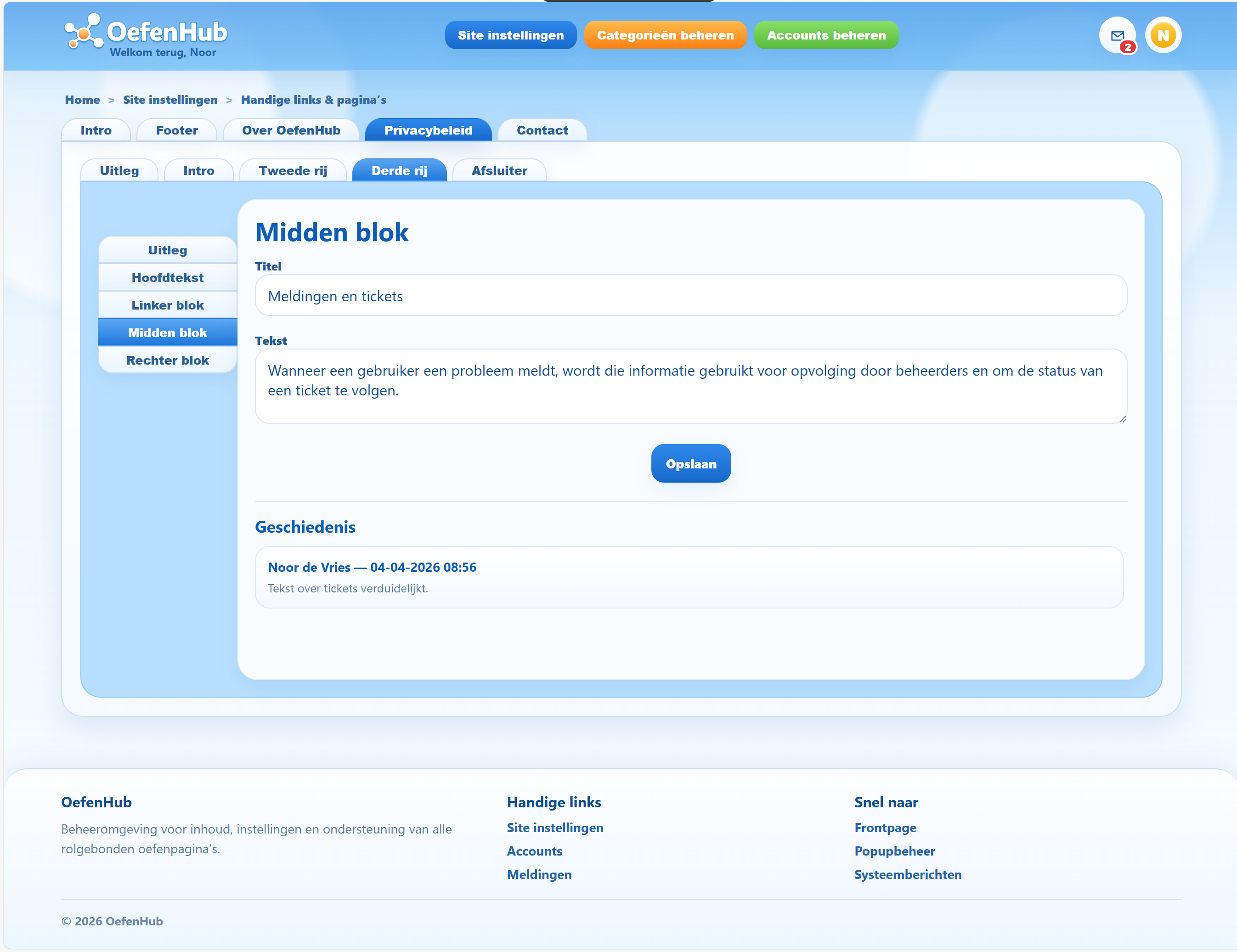Switch to the Over OefenHub tab

pos(291,130)
